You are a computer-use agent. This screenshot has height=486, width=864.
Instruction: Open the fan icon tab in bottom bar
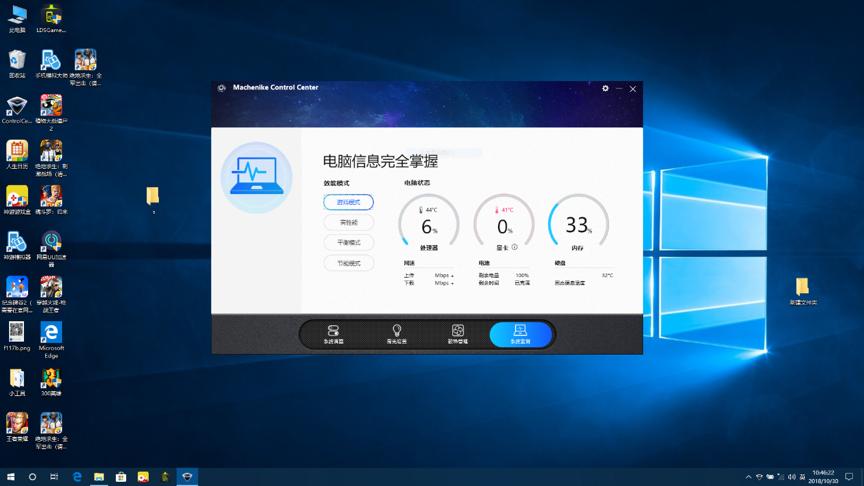point(457,334)
